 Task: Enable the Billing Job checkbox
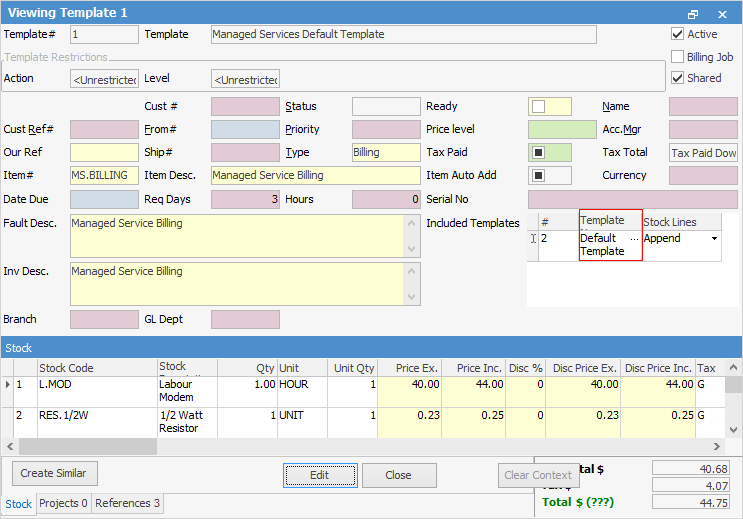click(x=678, y=57)
